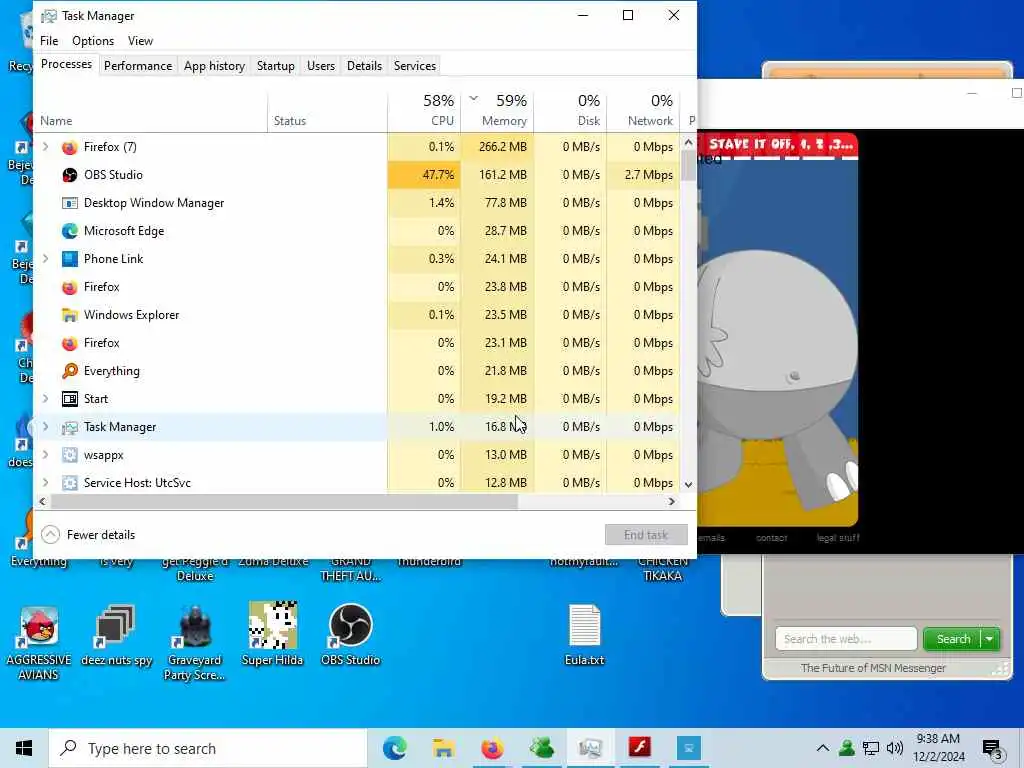Viewport: 1024px width, 768px height.
Task: Open the Search button dropdown arrow
Action: [x=990, y=639]
